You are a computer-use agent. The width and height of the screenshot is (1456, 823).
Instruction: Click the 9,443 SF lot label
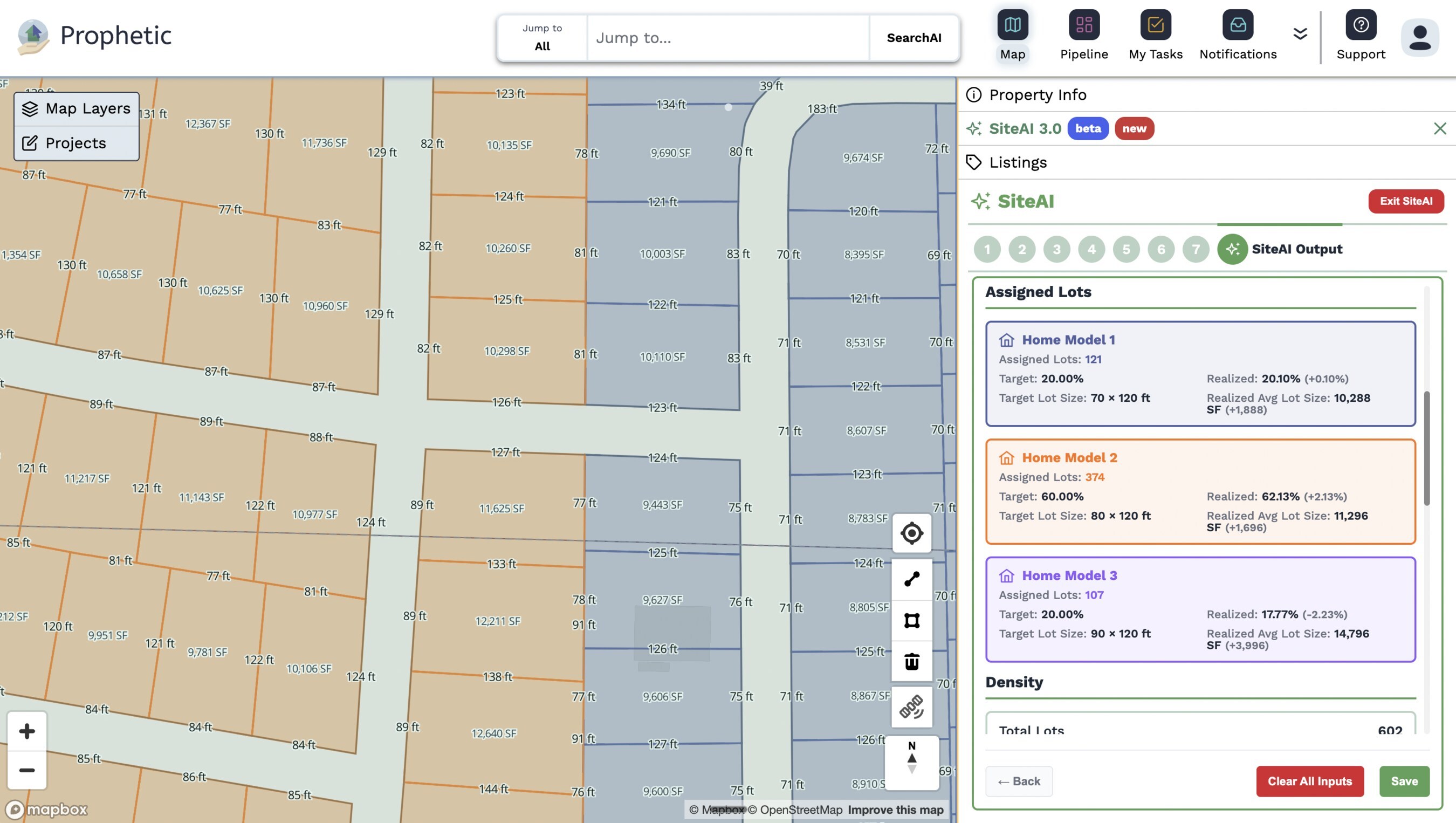tap(662, 505)
